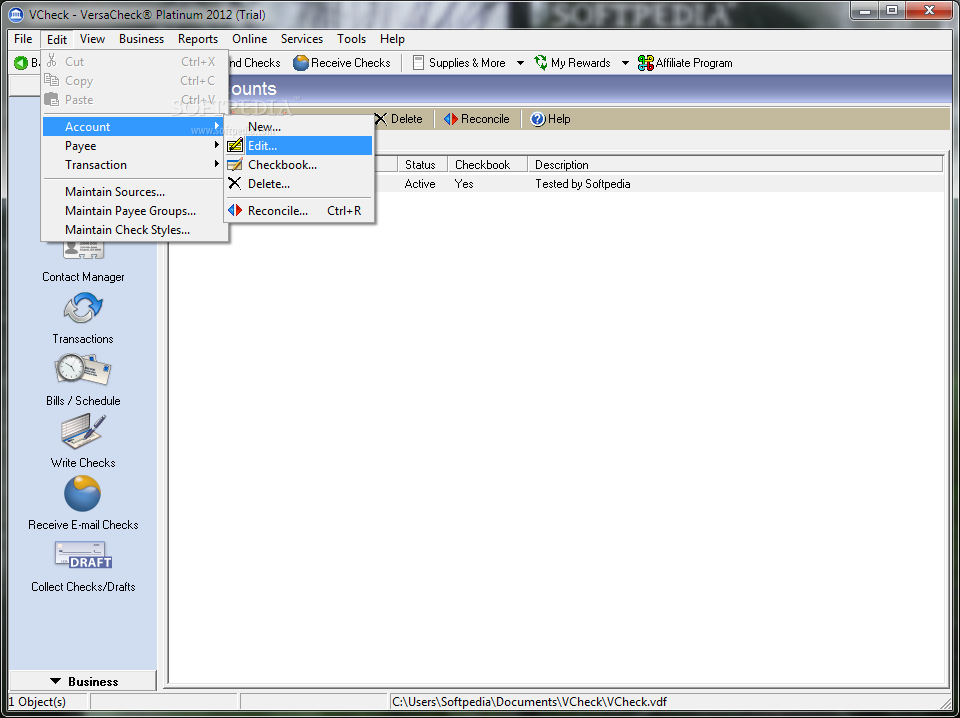Select Reconcile... Ctrl+R menu entry
The width and height of the screenshot is (960, 718).
point(299,211)
